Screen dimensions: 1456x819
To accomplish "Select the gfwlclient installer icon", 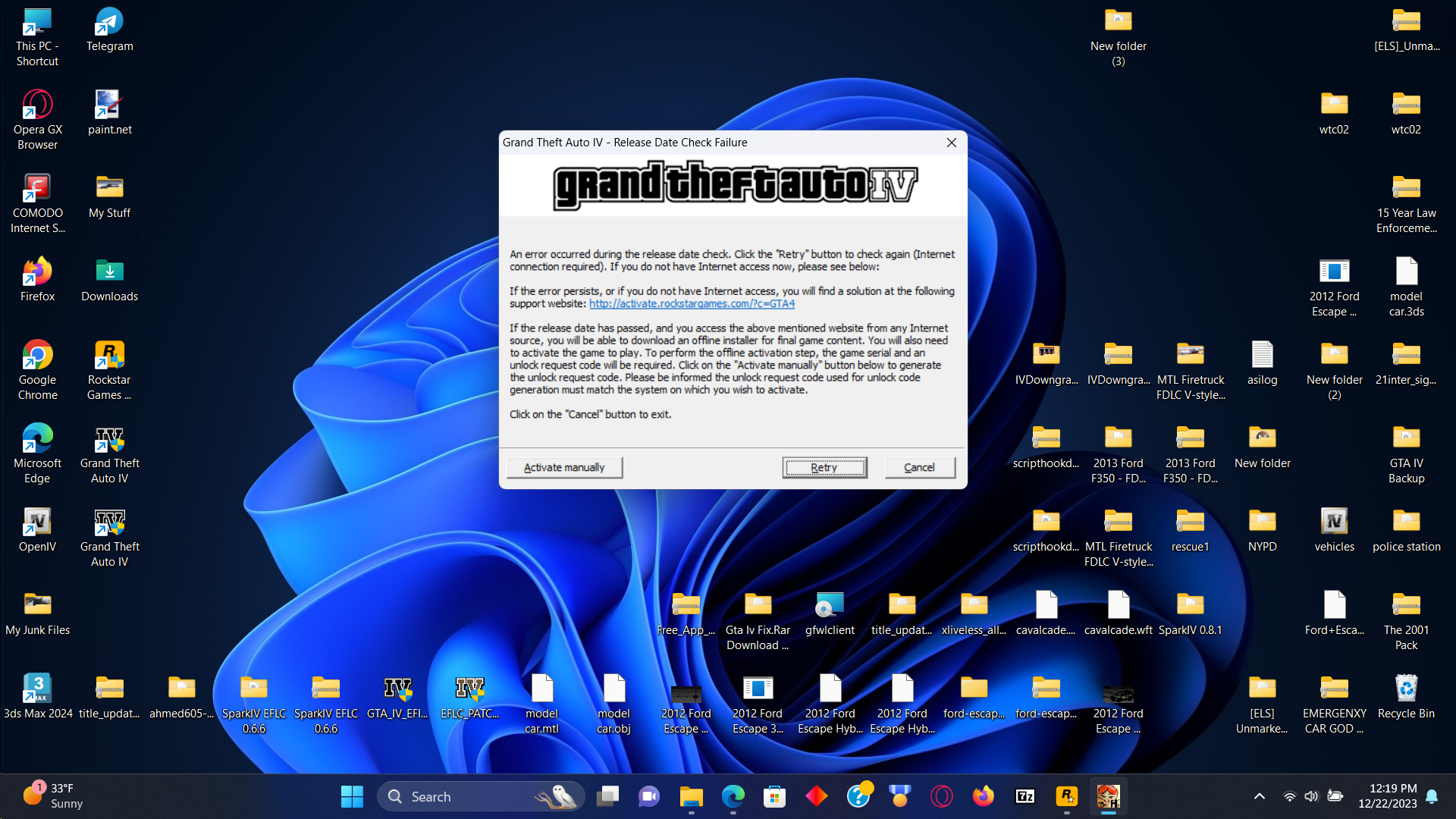I will click(830, 605).
